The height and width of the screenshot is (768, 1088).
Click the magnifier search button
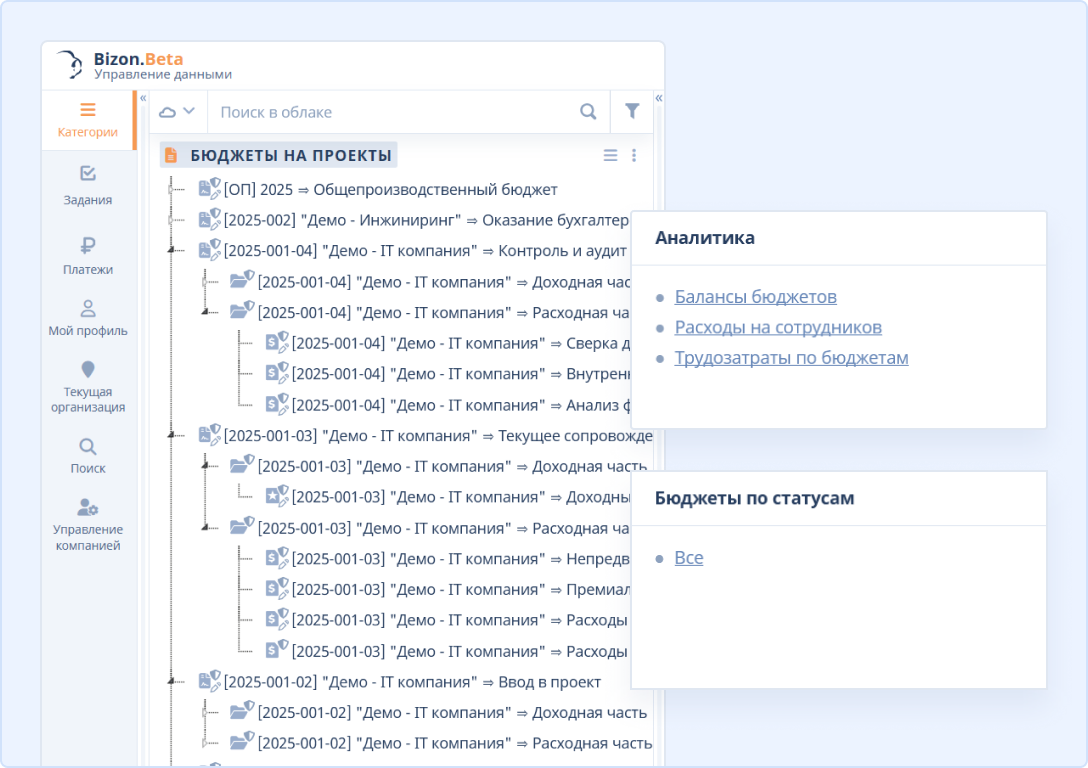point(588,112)
